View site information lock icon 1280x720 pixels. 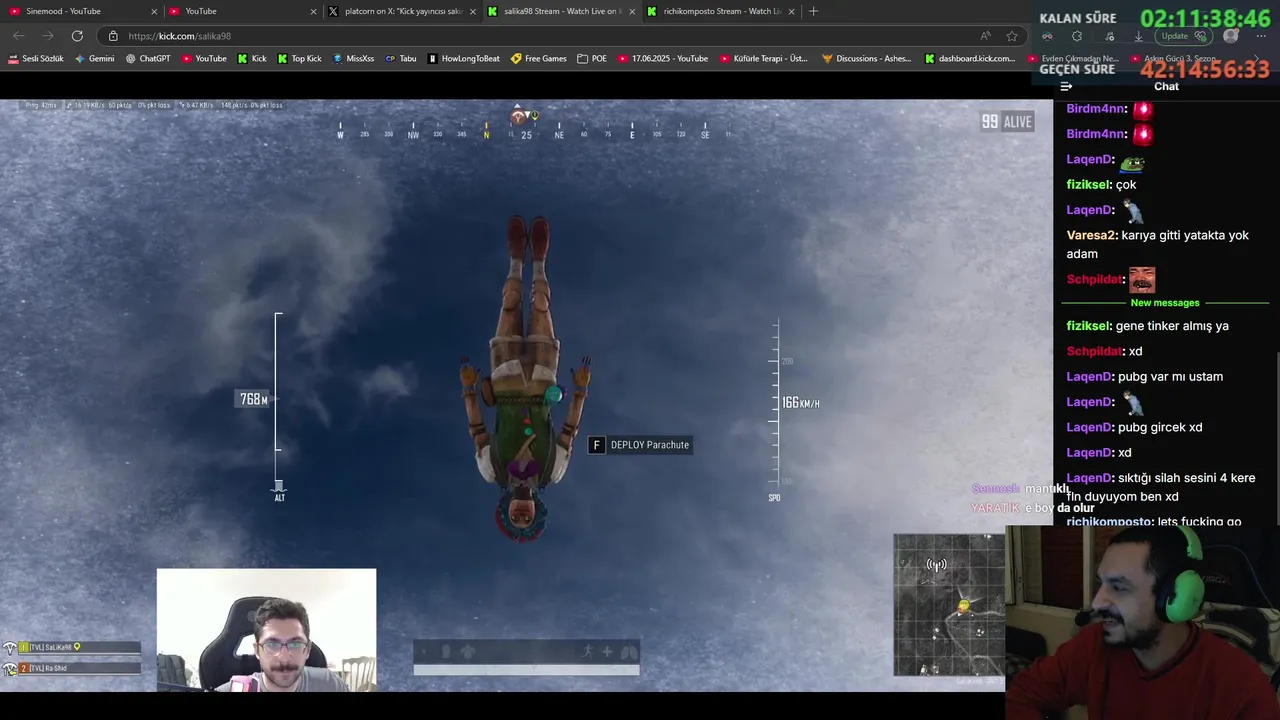point(113,36)
